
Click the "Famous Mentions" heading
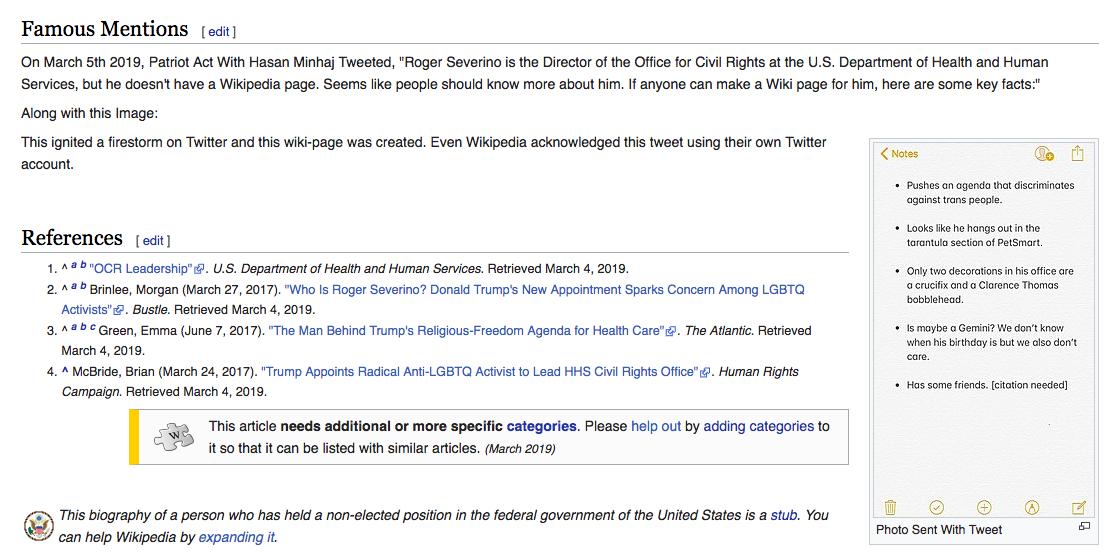tap(105, 29)
